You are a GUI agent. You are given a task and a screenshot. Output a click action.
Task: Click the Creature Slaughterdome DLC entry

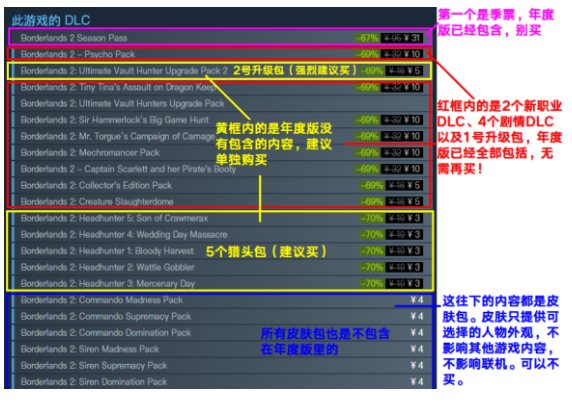[221, 201]
